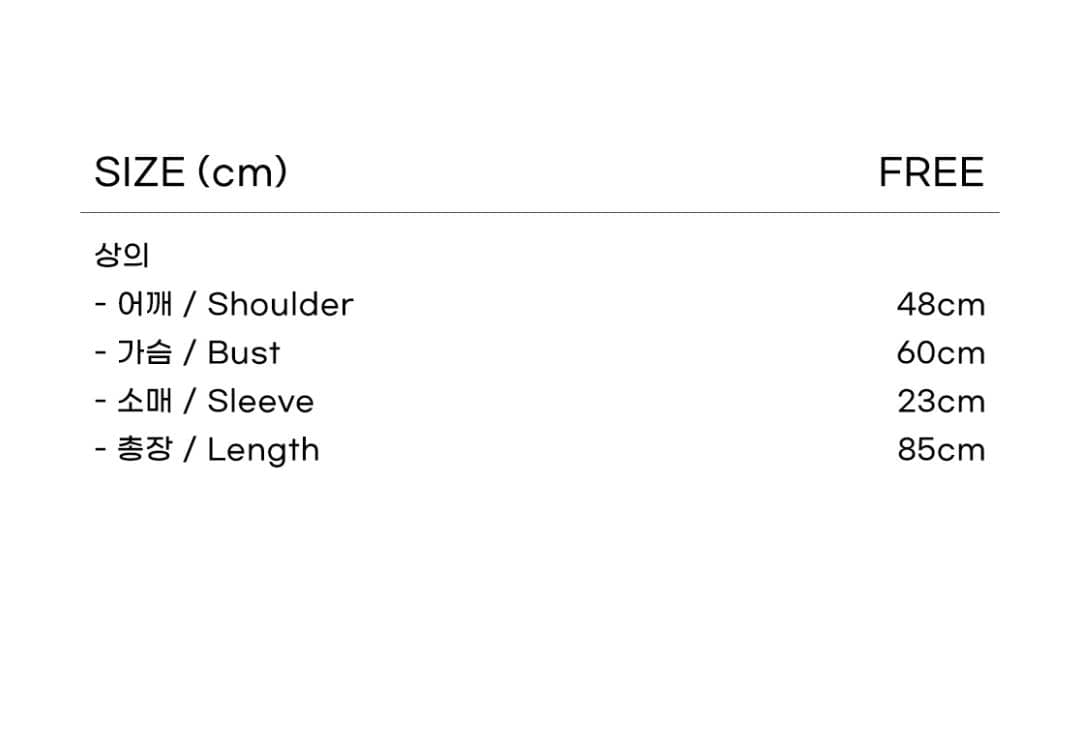Click the Korean text 소매
1080x740 pixels.
(x=145, y=401)
